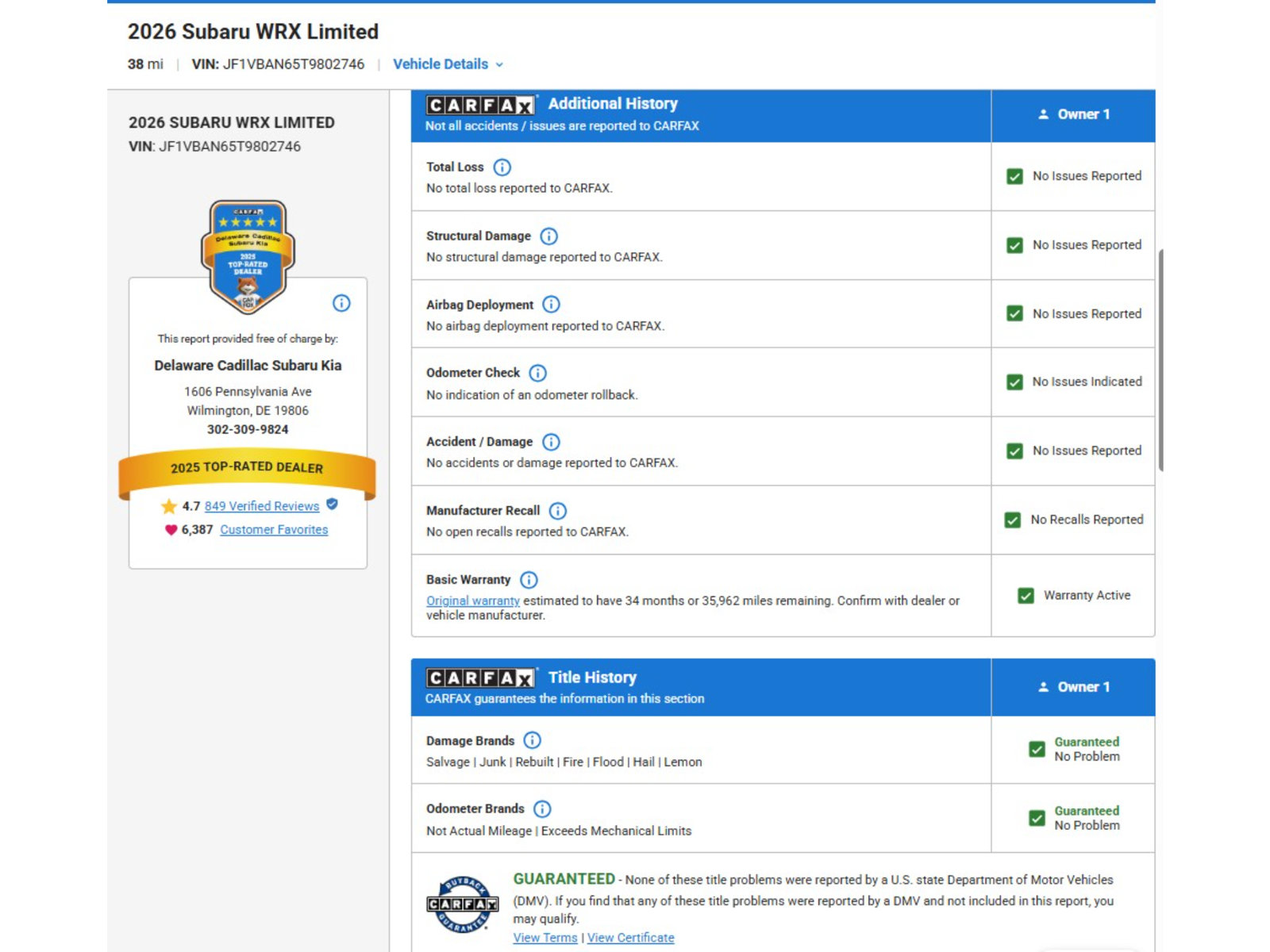Click the Odometer Brands Guaranteed checkmark

click(x=1037, y=818)
